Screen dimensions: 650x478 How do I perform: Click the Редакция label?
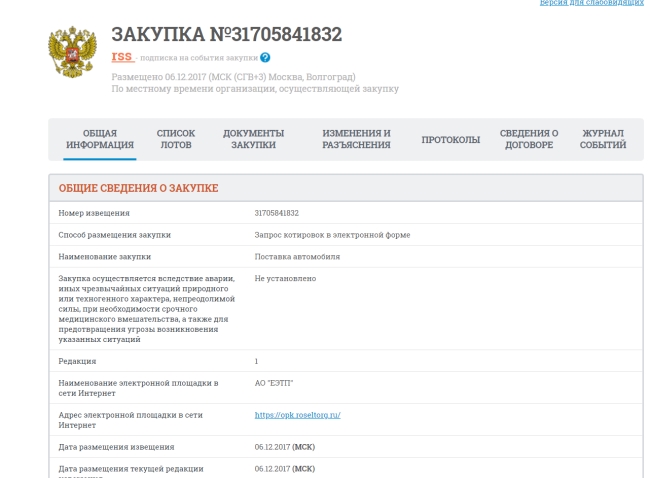point(77,362)
